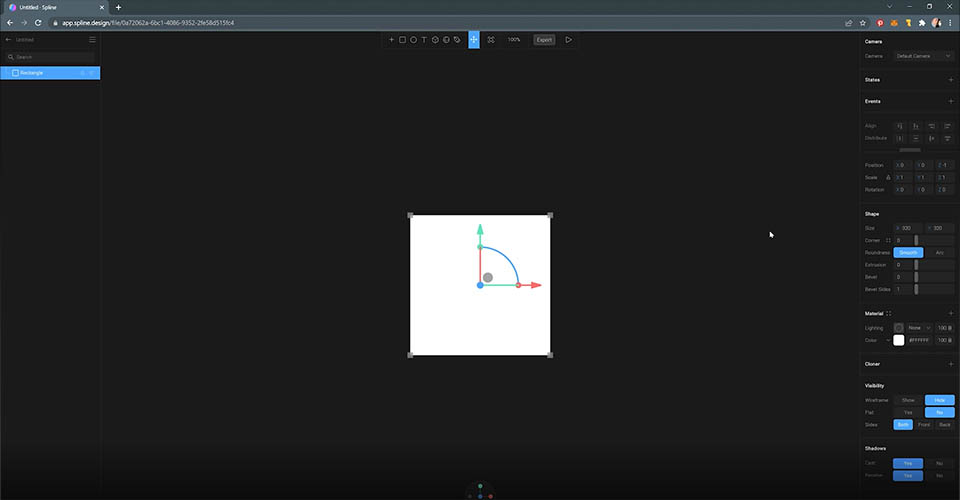
Task: Set Shadows Cast to Yes
Action: [x=908, y=463]
